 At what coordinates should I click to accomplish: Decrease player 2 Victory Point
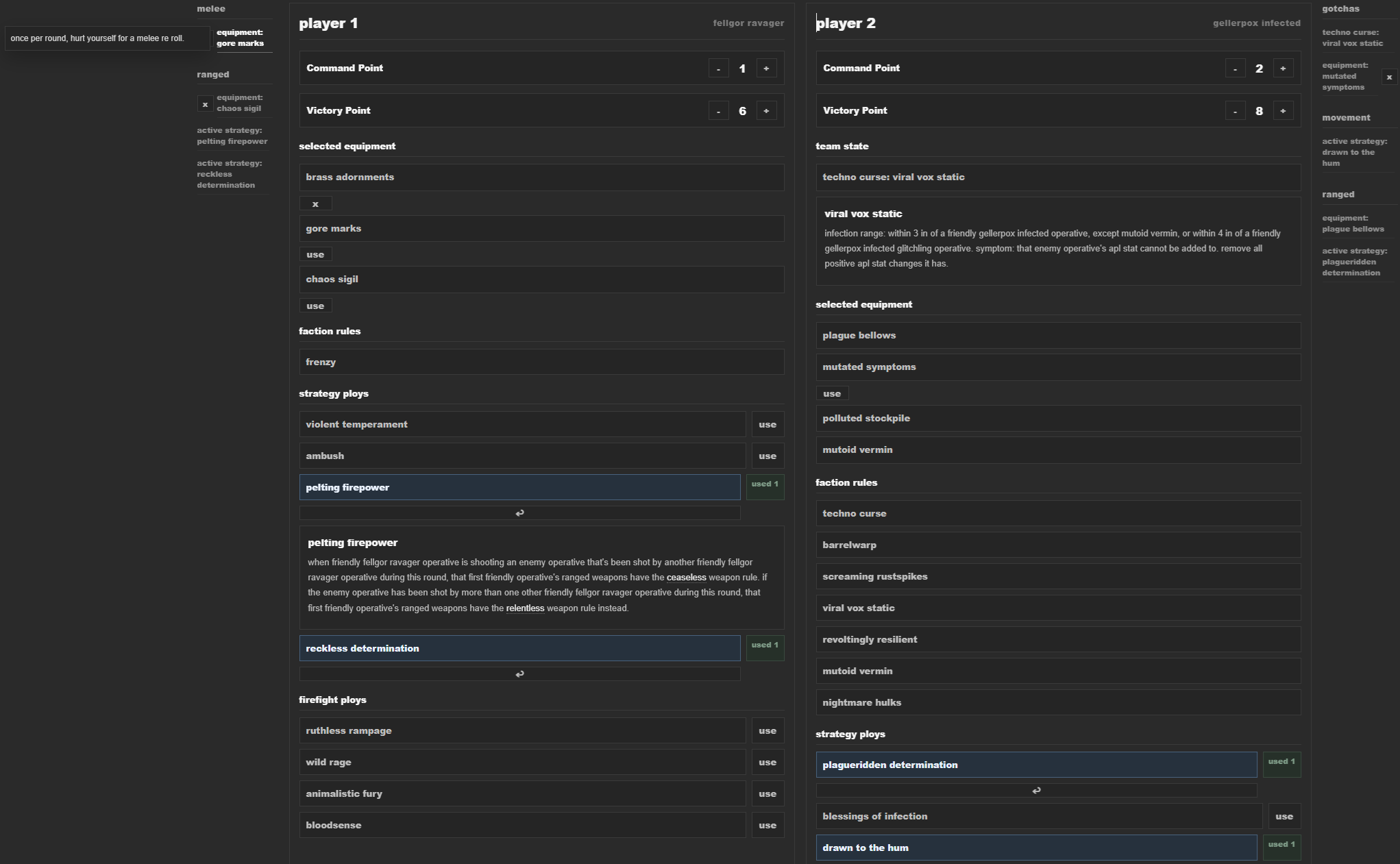click(x=1235, y=111)
